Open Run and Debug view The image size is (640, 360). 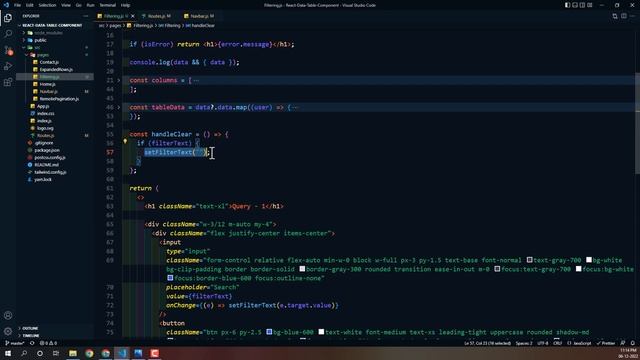(x=8, y=66)
